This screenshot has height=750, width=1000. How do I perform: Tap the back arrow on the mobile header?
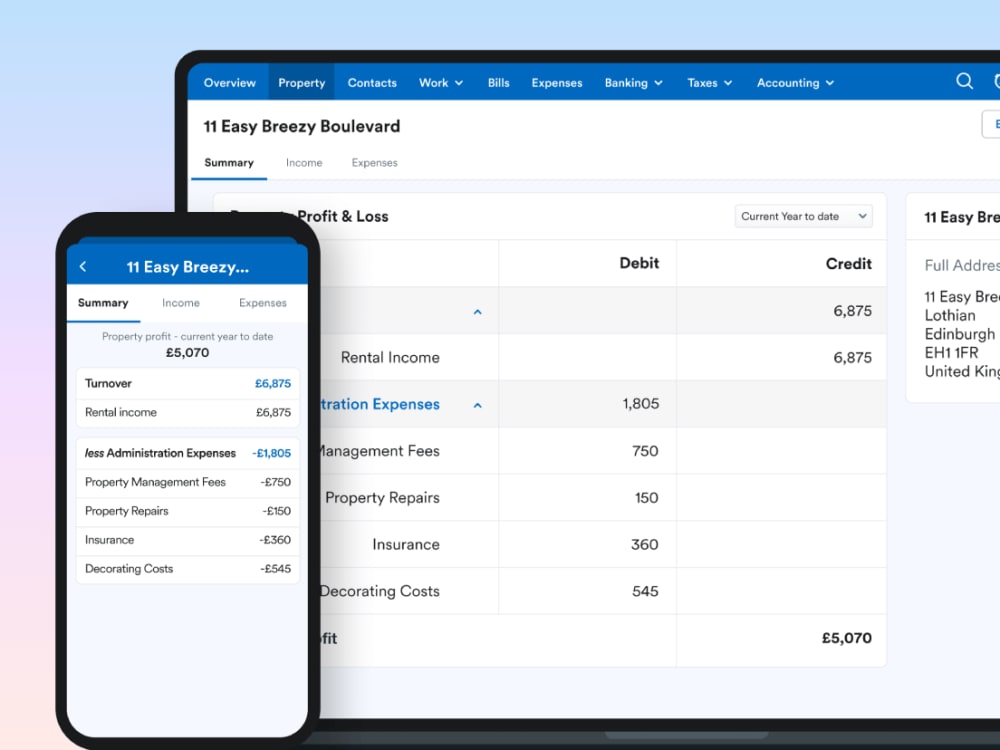click(x=83, y=266)
